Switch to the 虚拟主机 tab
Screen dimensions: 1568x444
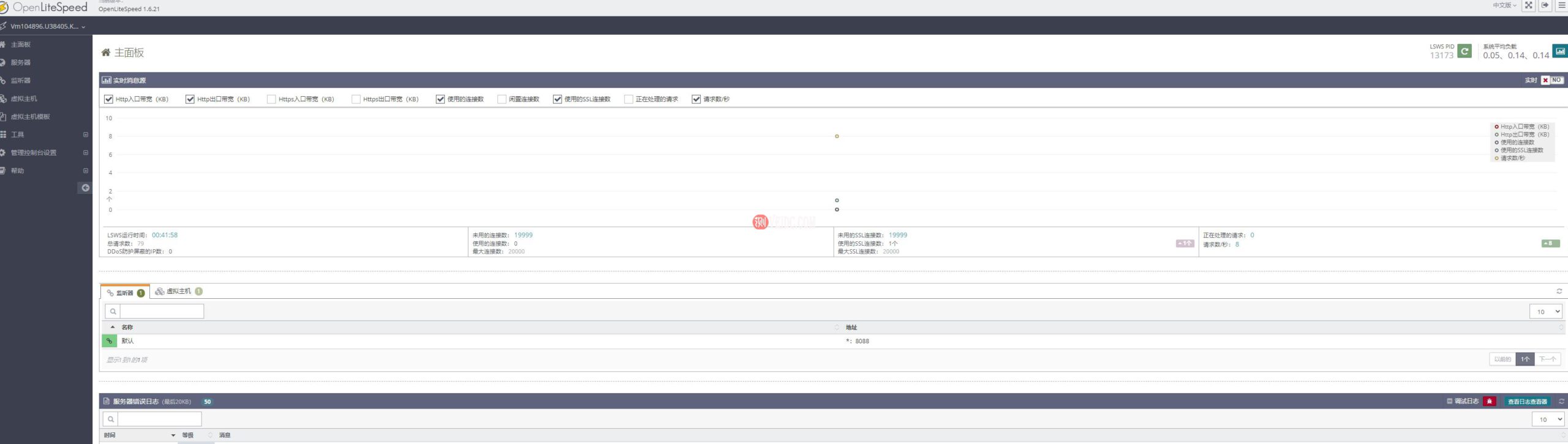179,292
